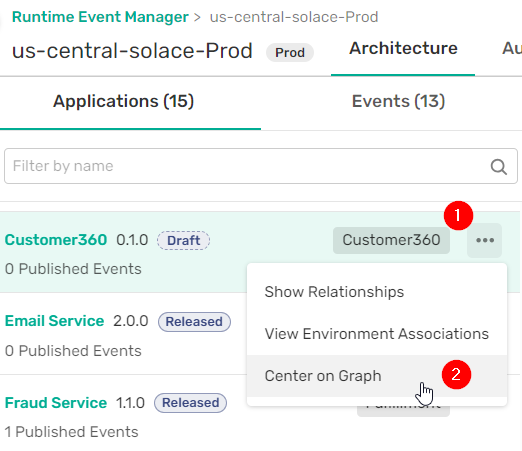Open the Email Service application link

click(54, 321)
